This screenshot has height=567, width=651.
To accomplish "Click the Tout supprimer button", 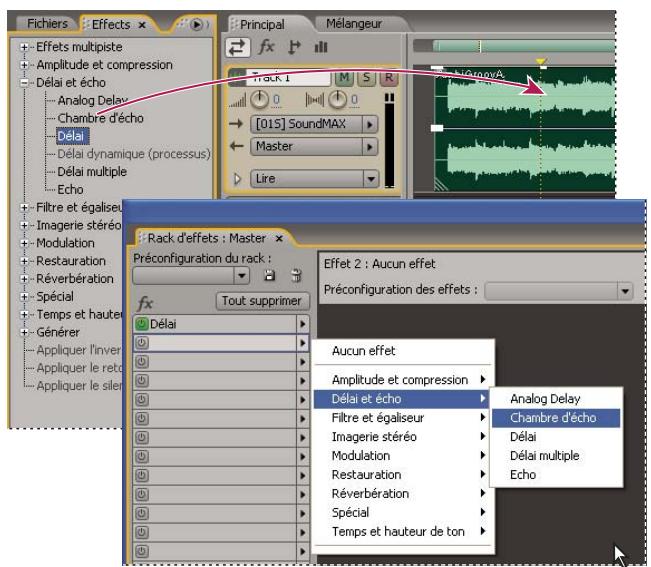I will (x=262, y=301).
